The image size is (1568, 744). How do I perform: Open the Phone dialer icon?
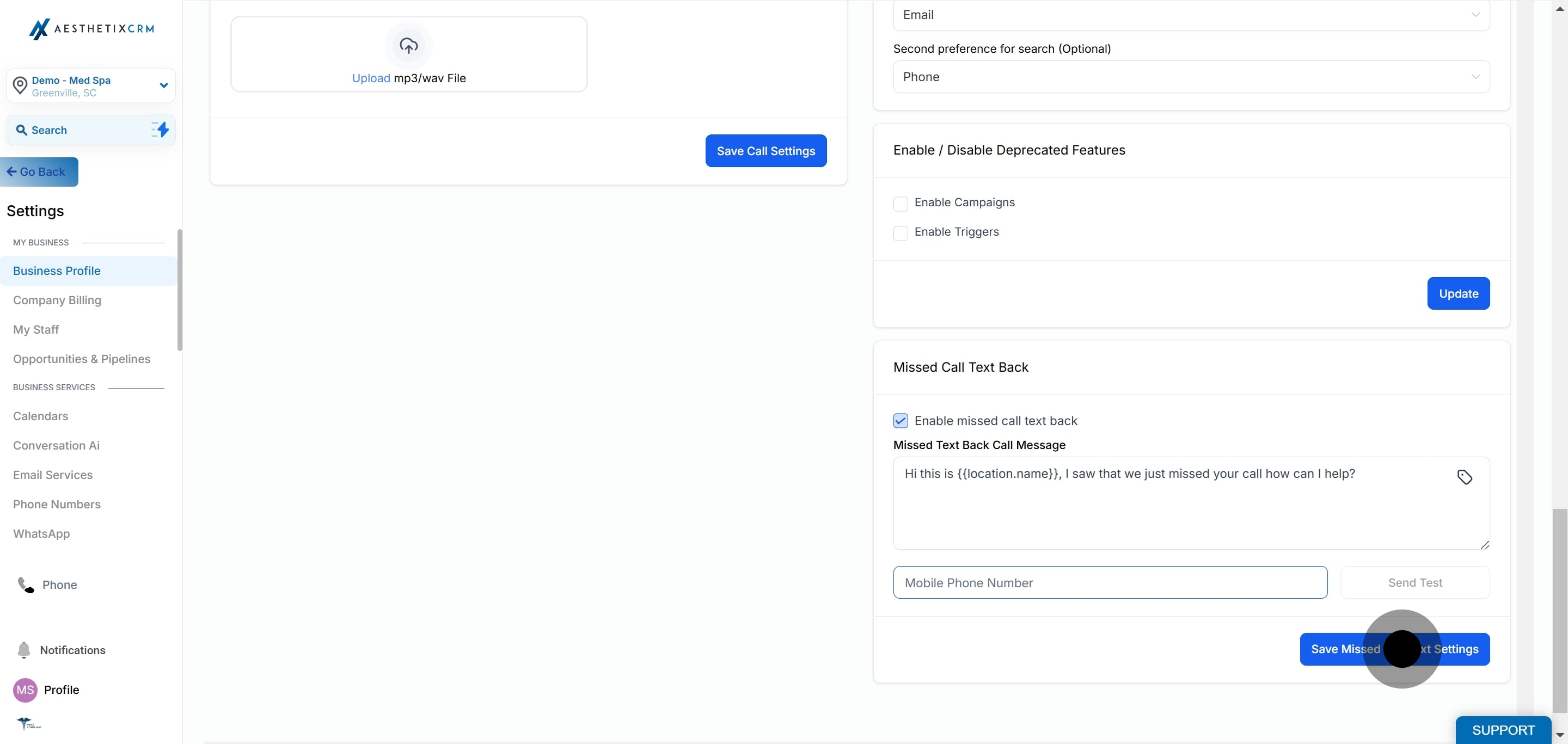click(x=26, y=585)
